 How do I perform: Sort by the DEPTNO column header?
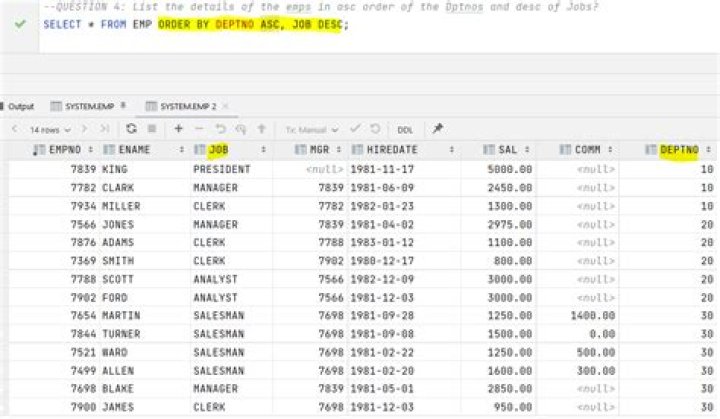pos(679,150)
